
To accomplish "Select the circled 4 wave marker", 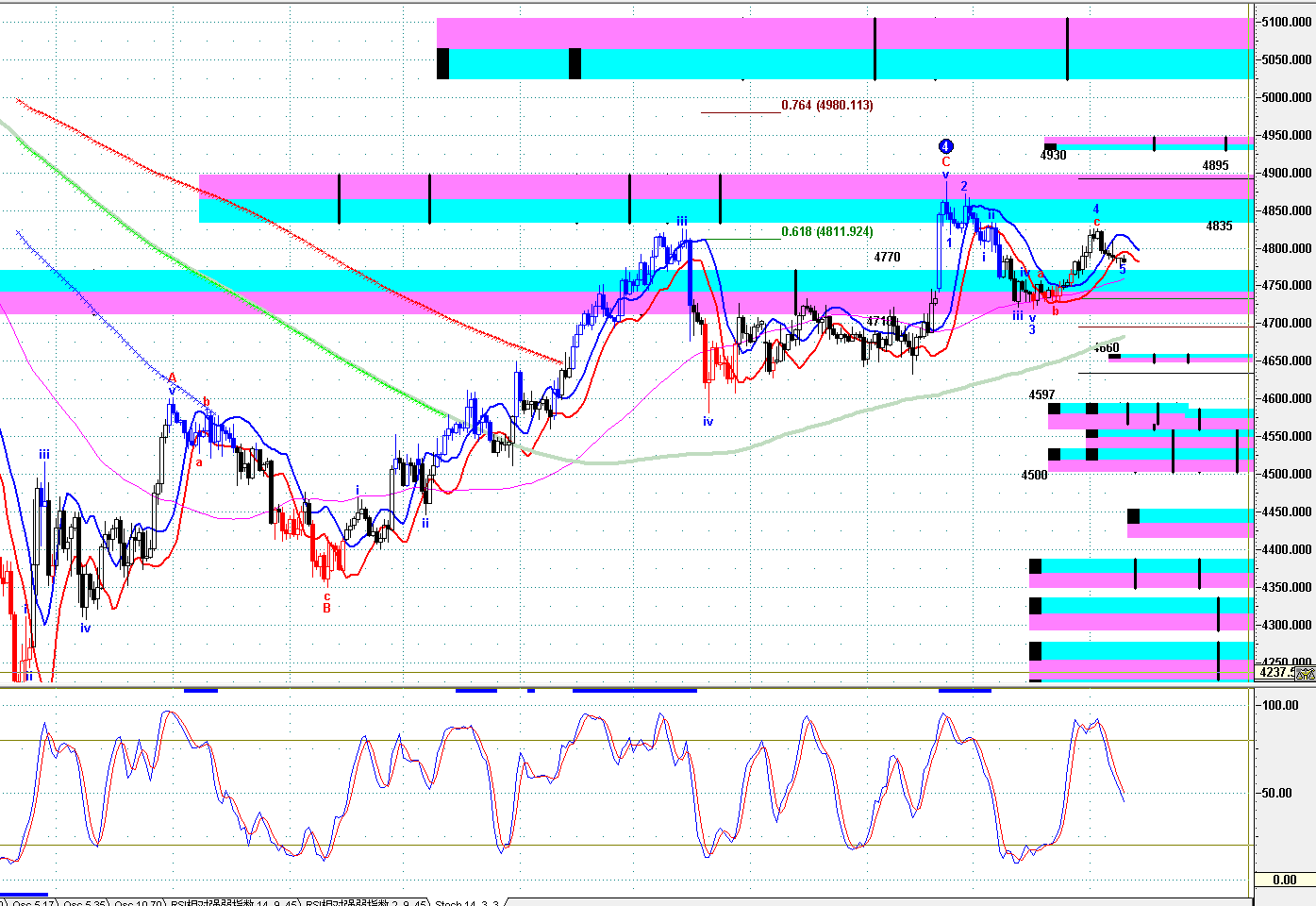I will [945, 146].
